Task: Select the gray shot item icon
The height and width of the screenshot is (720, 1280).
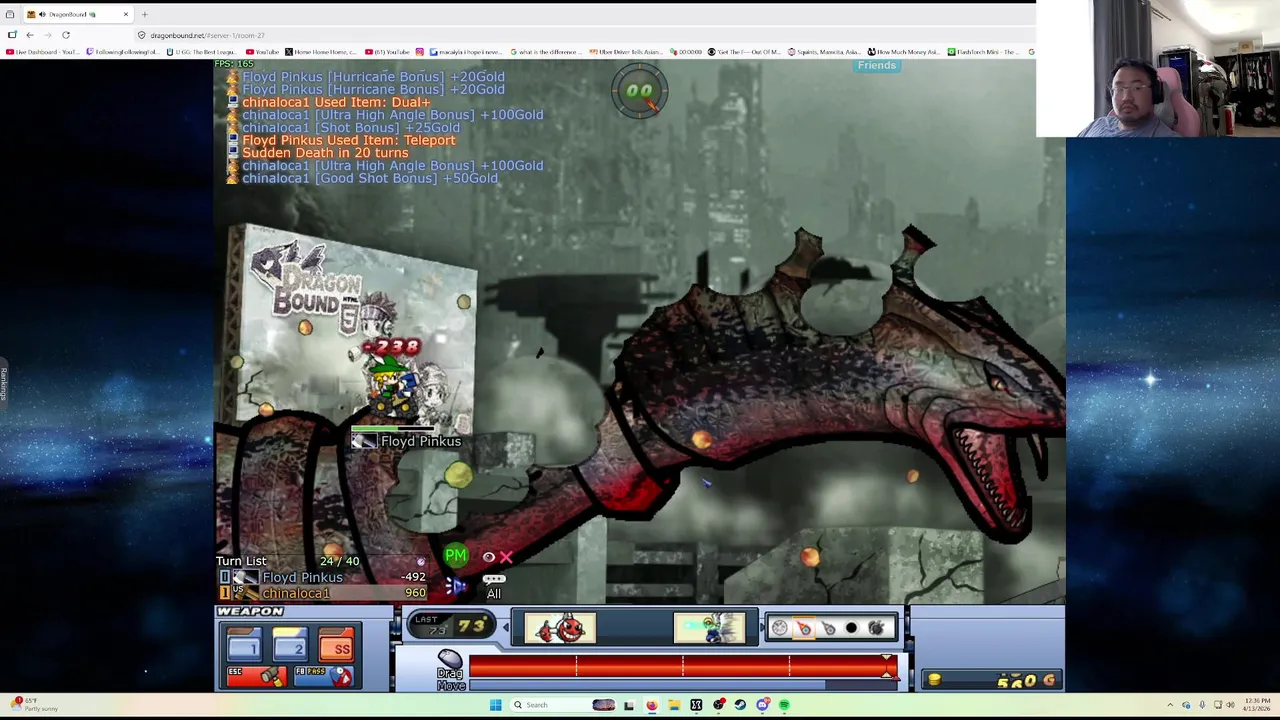Action: click(828, 628)
